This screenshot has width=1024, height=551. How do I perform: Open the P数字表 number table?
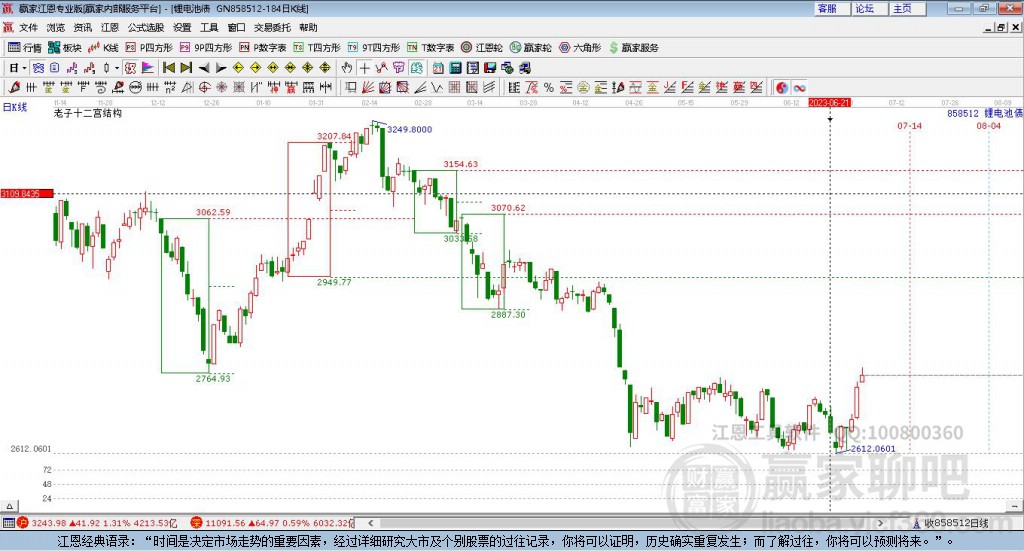[263, 48]
